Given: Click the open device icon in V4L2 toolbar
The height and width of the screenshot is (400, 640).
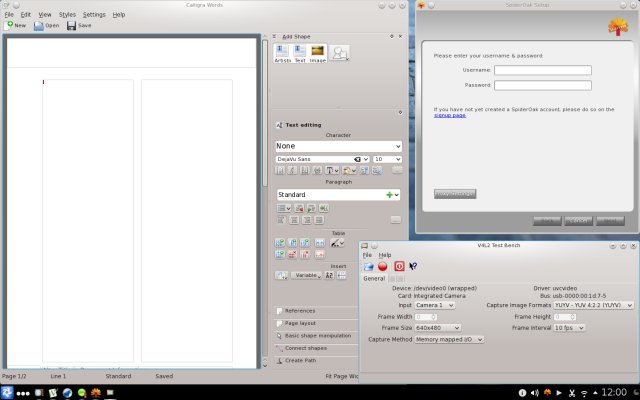Looking at the screenshot, I should click(x=368, y=267).
